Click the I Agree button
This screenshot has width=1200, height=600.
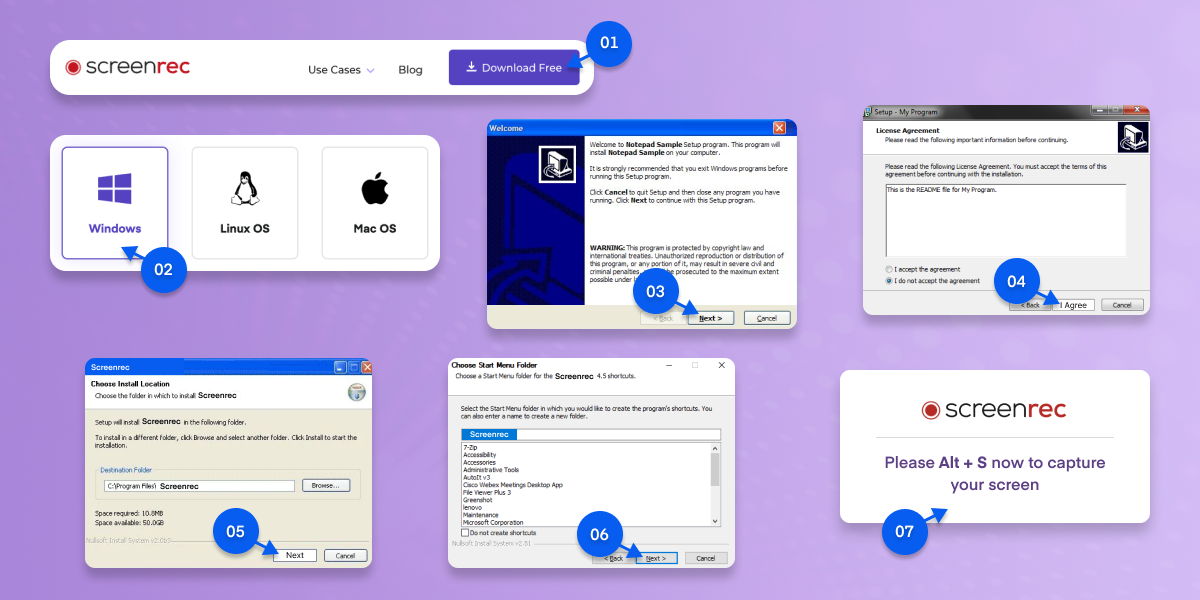tap(1074, 305)
